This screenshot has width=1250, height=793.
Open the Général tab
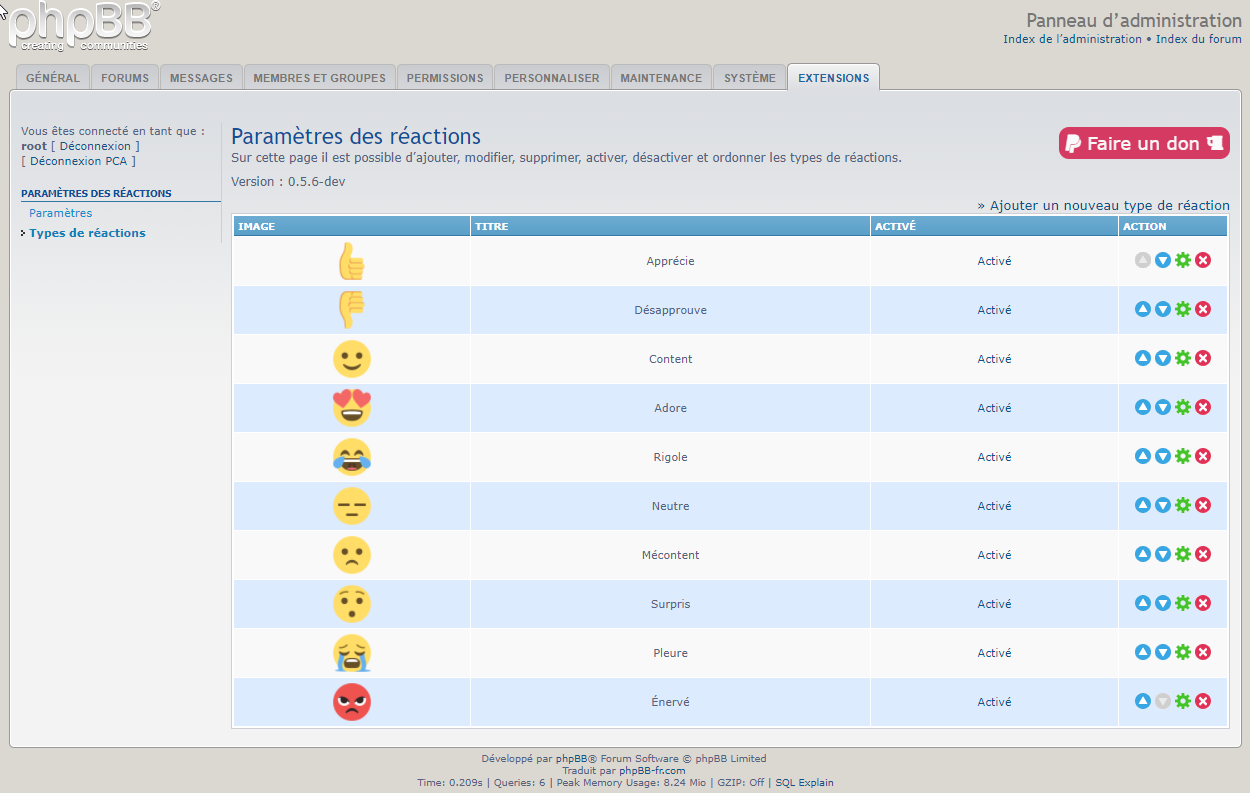point(53,78)
